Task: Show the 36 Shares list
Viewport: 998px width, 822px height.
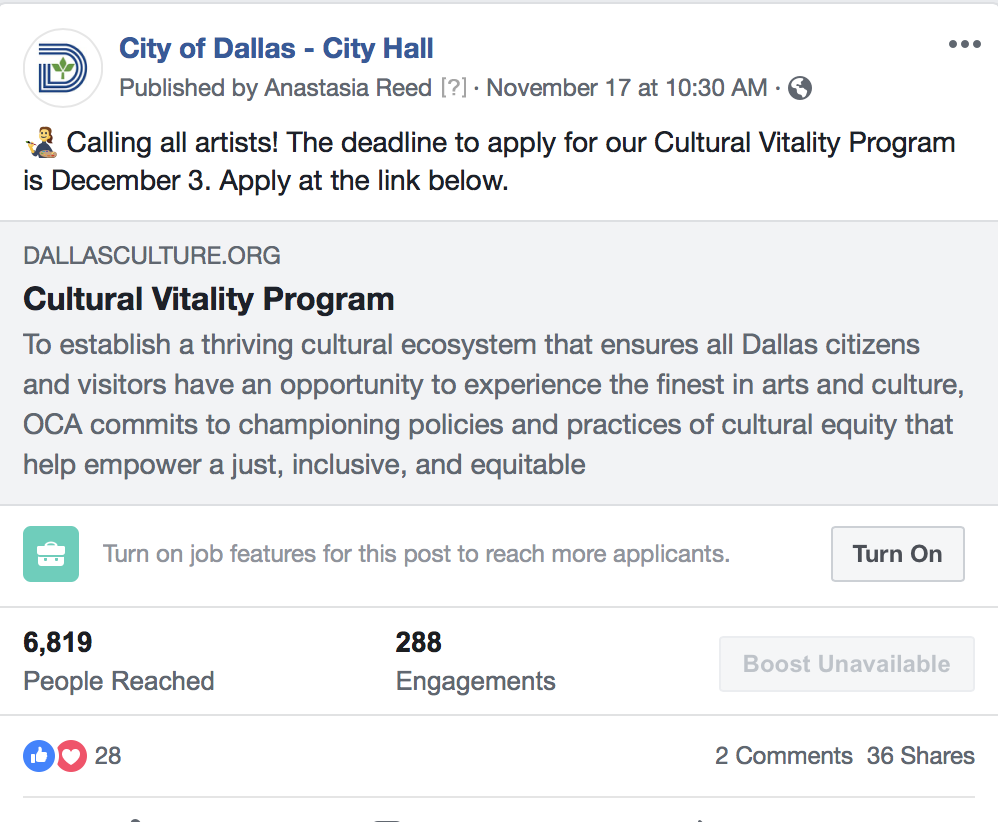Action: coord(920,756)
